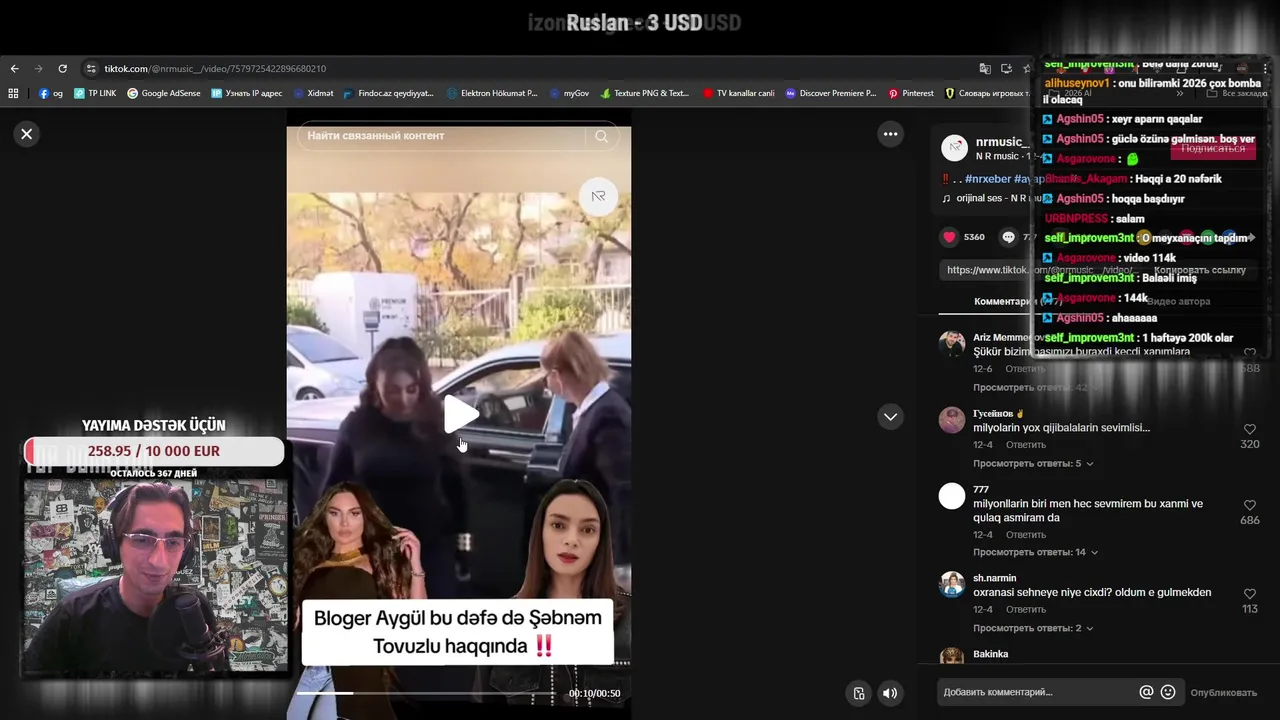This screenshot has height=720, width=1280.
Task: Open the Bakinka commenter name
Action: click(x=990, y=654)
